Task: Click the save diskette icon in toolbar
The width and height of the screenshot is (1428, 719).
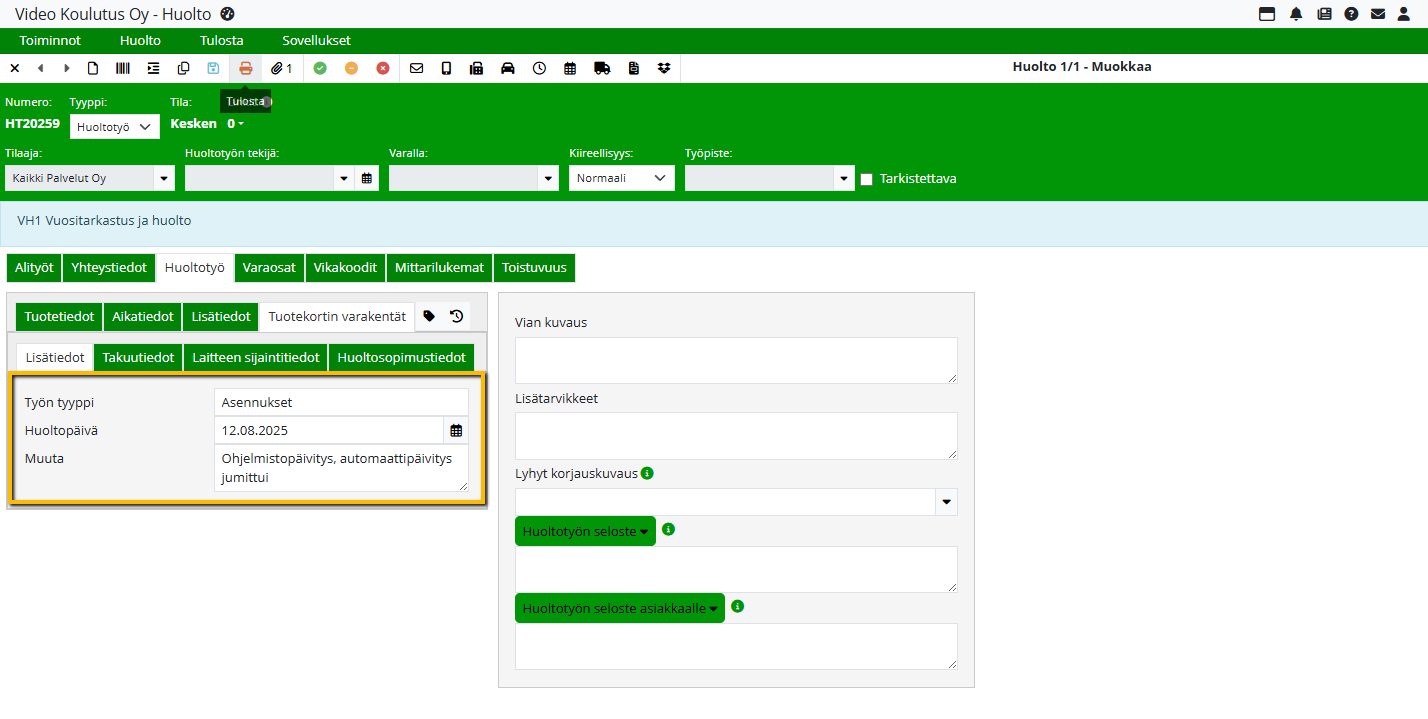Action: coord(213,68)
